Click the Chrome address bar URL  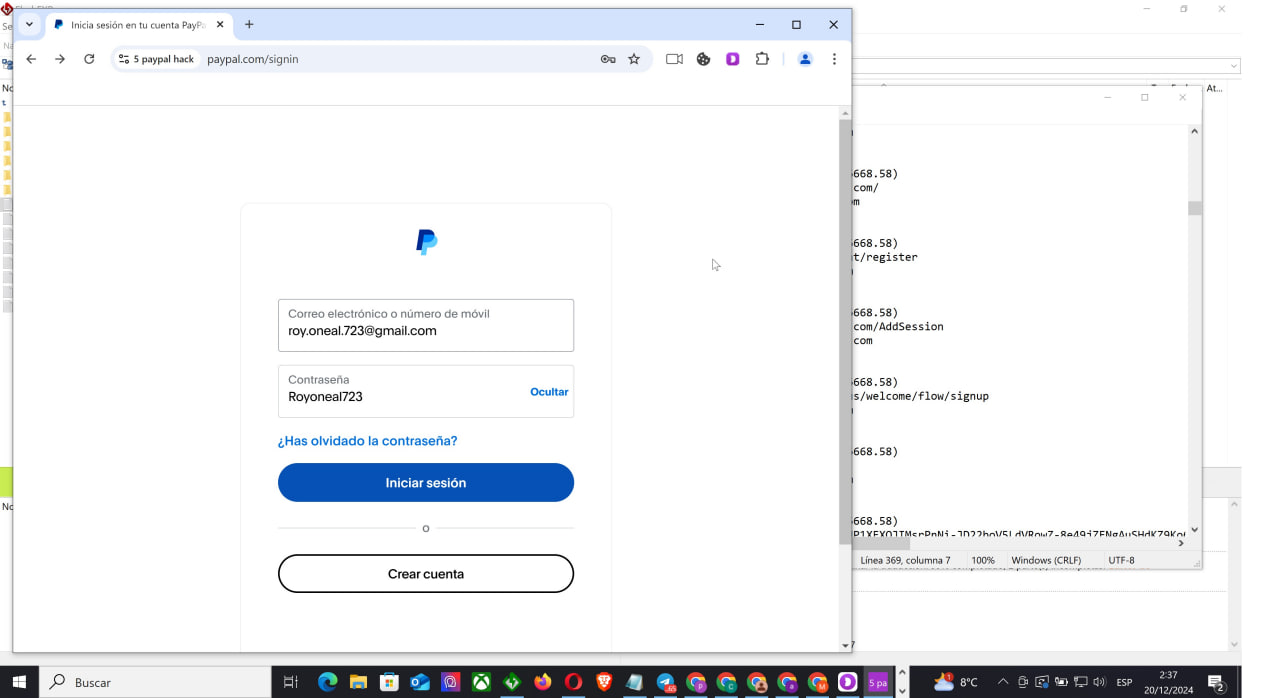(x=253, y=59)
